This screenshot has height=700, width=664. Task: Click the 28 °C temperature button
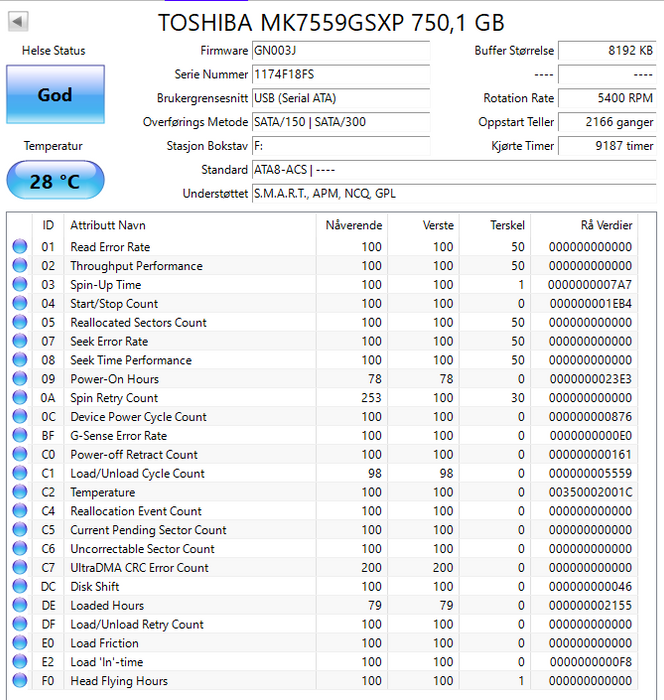click(55, 181)
